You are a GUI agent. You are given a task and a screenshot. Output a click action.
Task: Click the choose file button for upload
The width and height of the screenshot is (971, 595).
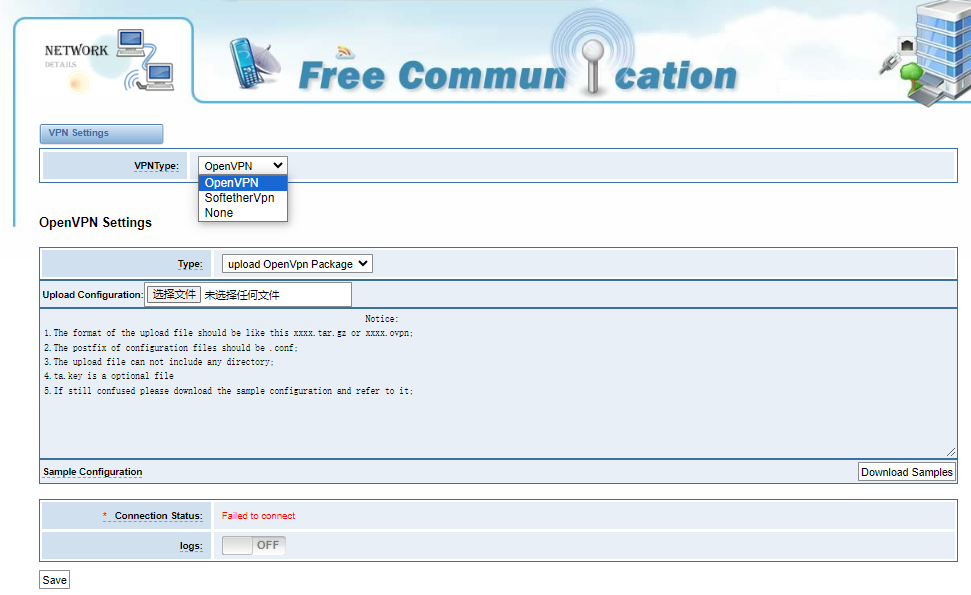click(x=173, y=294)
